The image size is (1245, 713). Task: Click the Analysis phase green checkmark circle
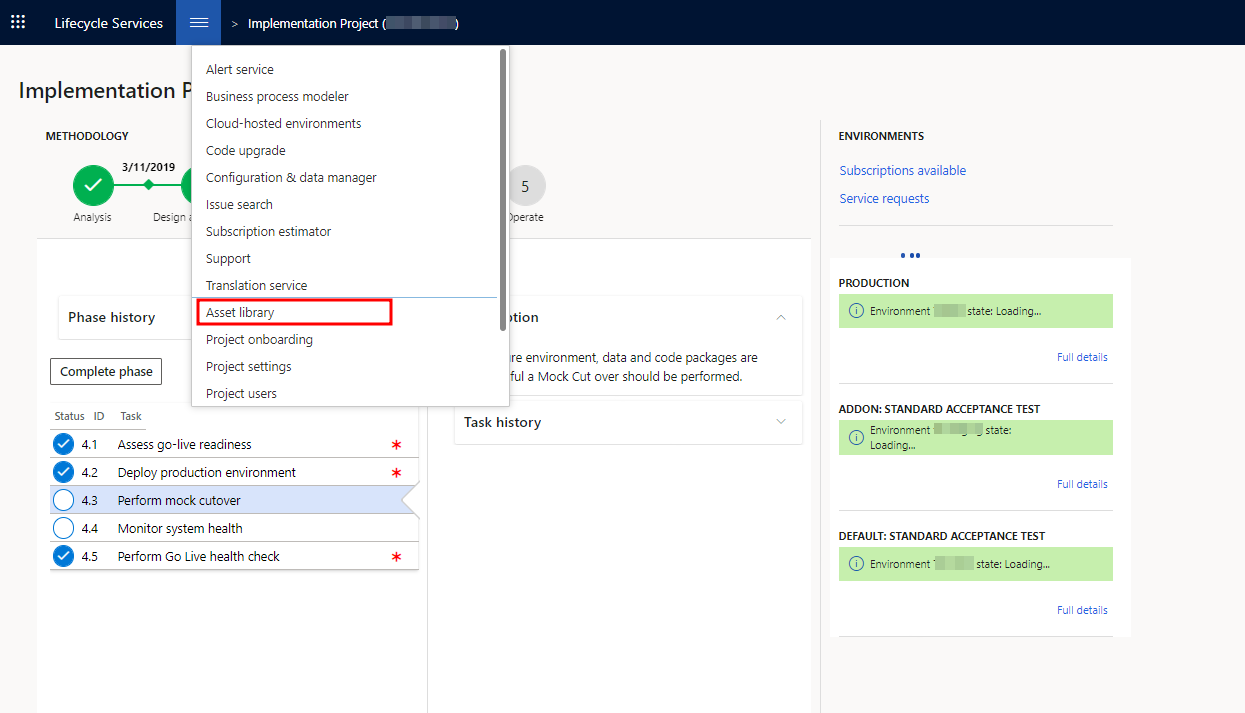[93, 186]
